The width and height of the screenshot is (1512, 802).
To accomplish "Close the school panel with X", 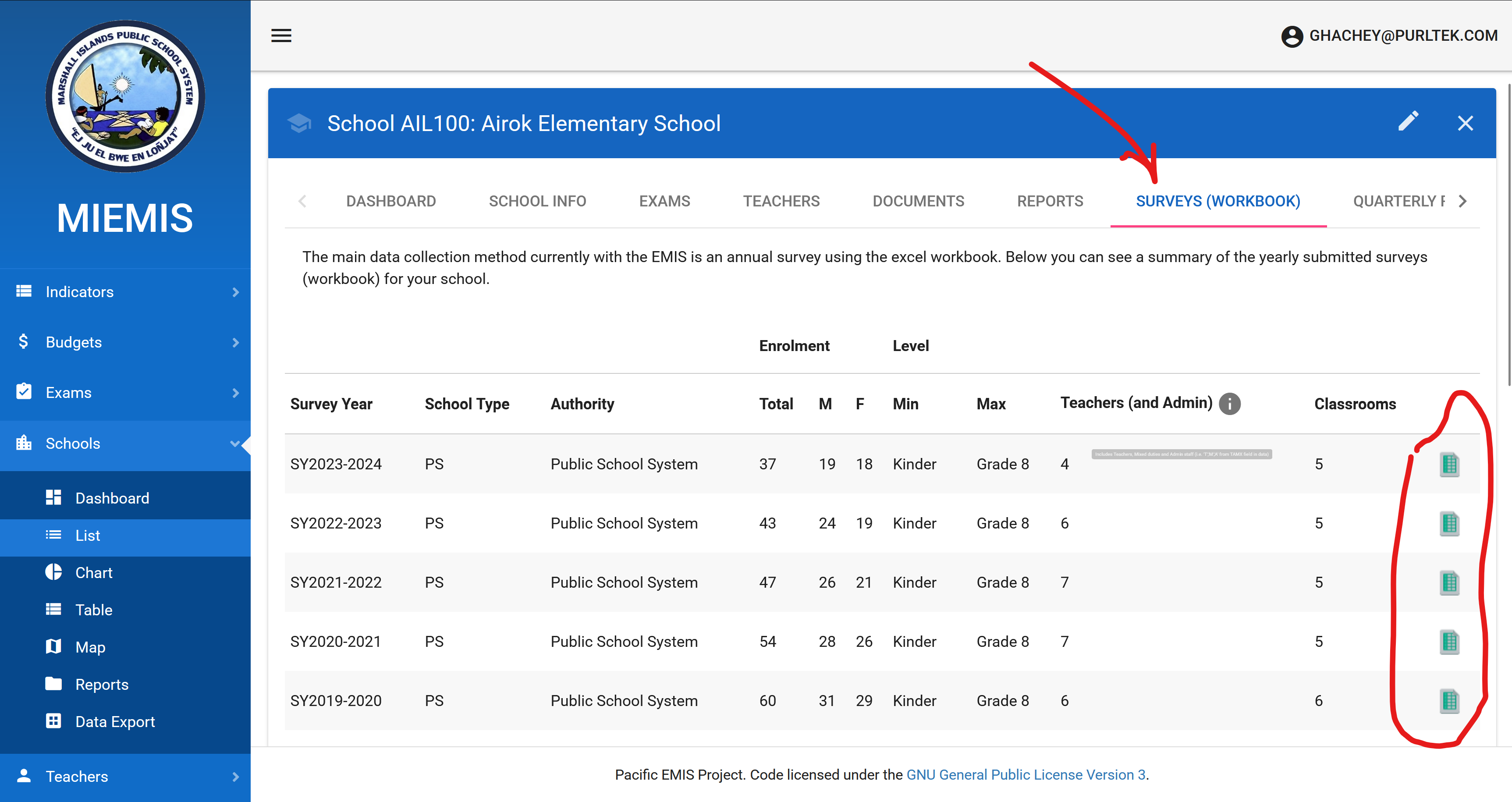I will [1465, 123].
